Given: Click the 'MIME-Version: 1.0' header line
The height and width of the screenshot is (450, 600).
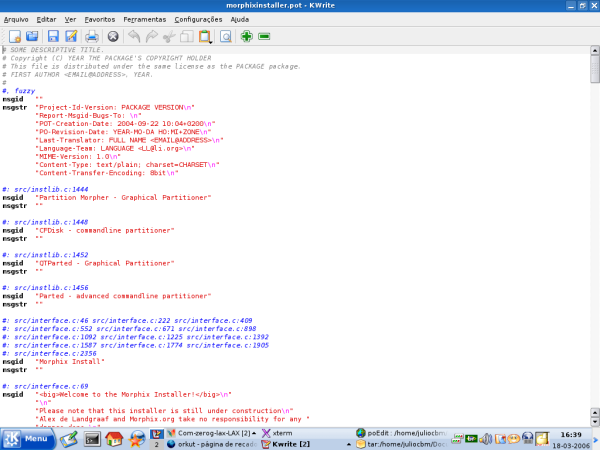Looking at the screenshot, I should coord(78,157).
